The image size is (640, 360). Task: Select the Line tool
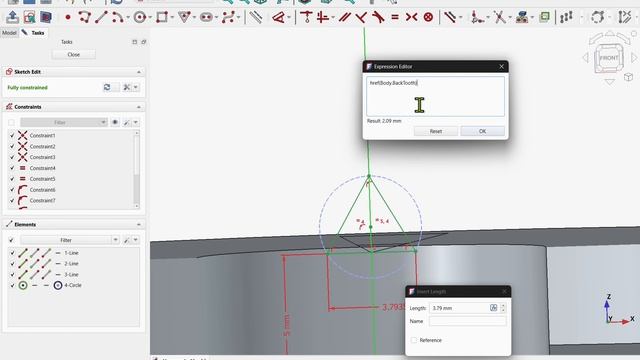coord(101,17)
